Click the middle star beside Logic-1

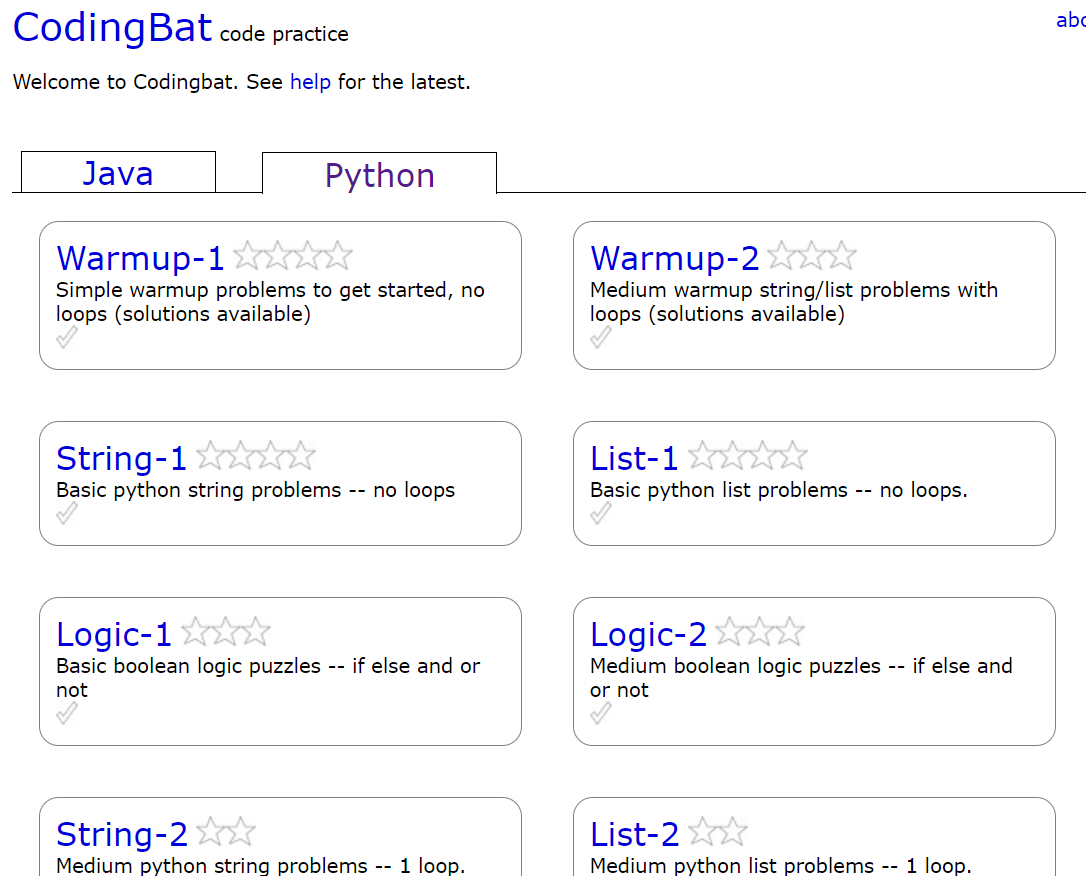pos(226,631)
